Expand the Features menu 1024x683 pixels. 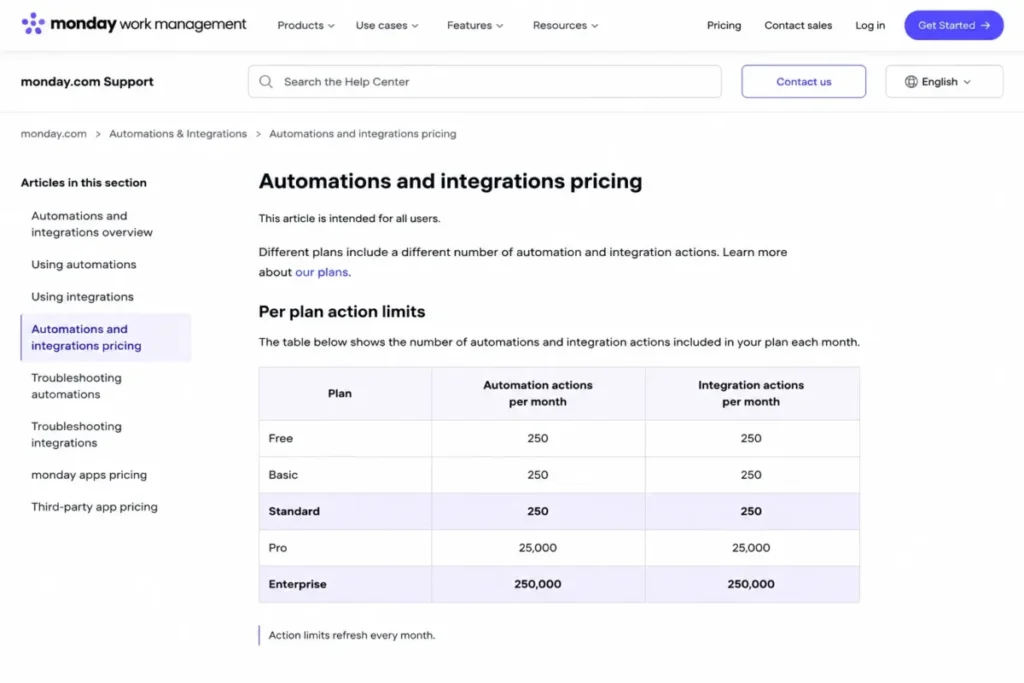pyautogui.click(x=475, y=25)
